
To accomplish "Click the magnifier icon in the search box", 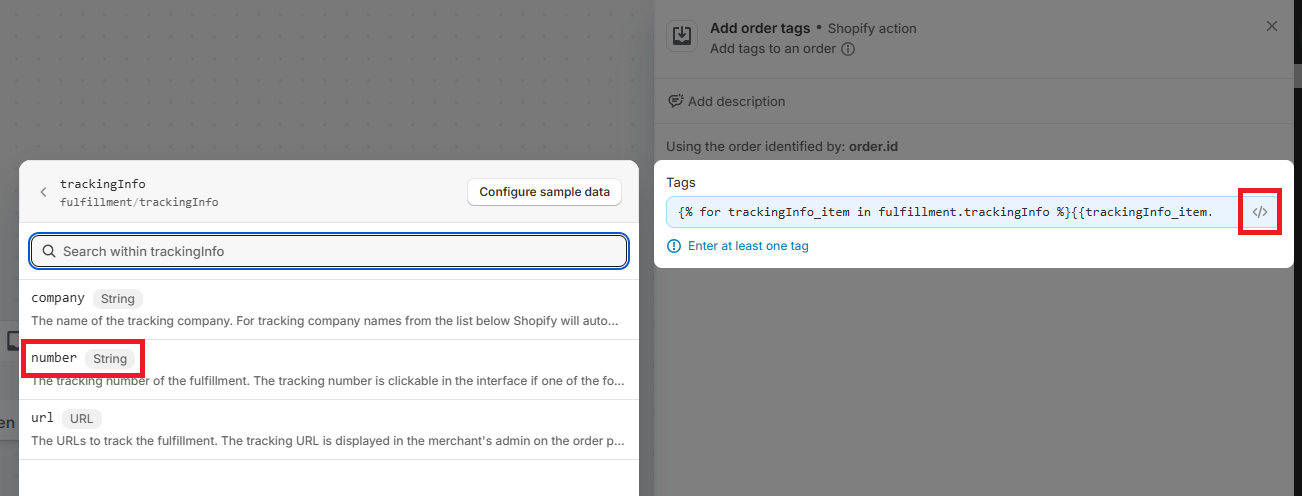I will 48,252.
